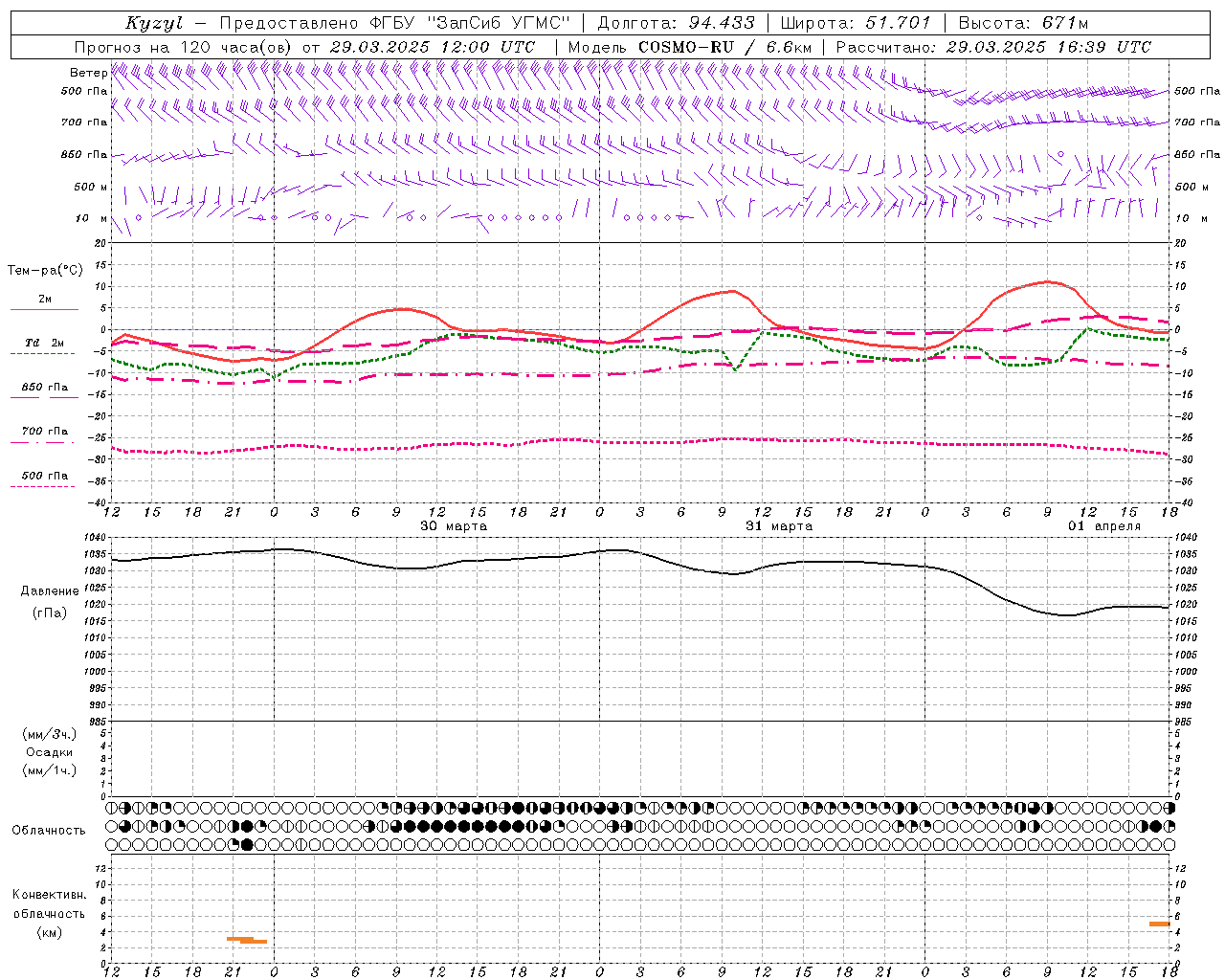Click the "Тем-ра(°C)" temperature axis title
Screen dimensions: 1225x980
tap(45, 271)
